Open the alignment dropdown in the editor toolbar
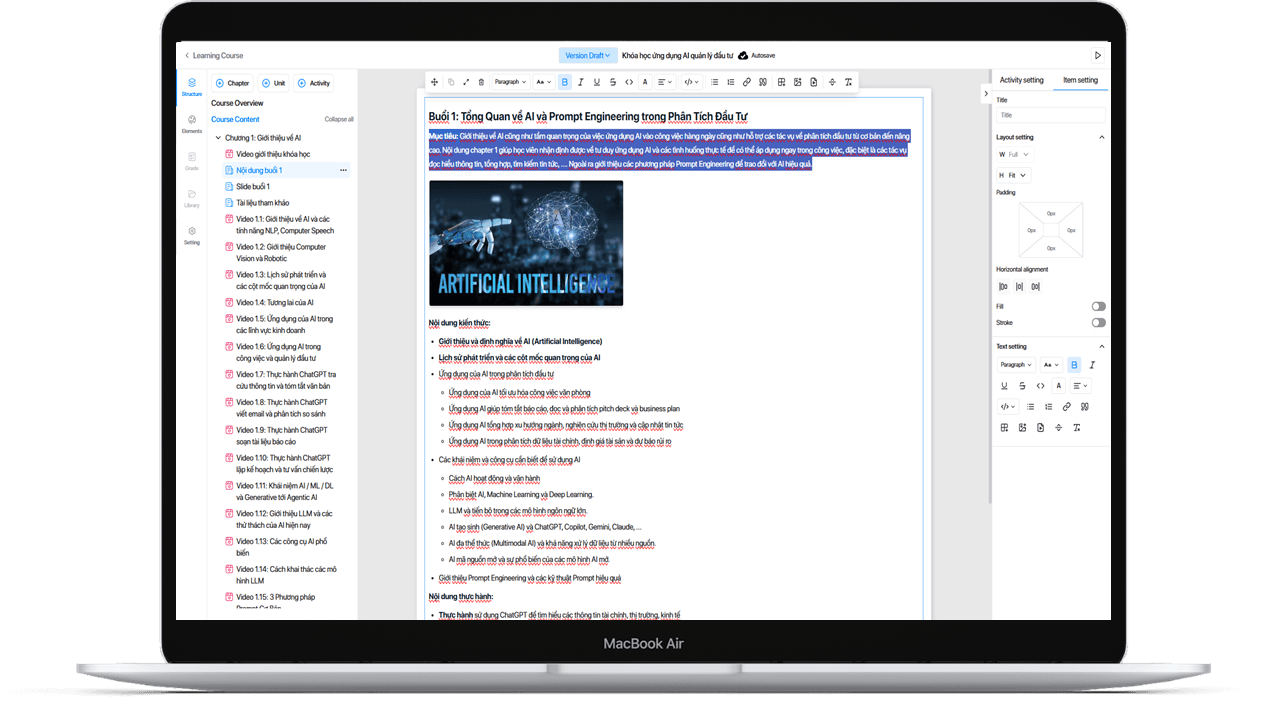 [665, 82]
